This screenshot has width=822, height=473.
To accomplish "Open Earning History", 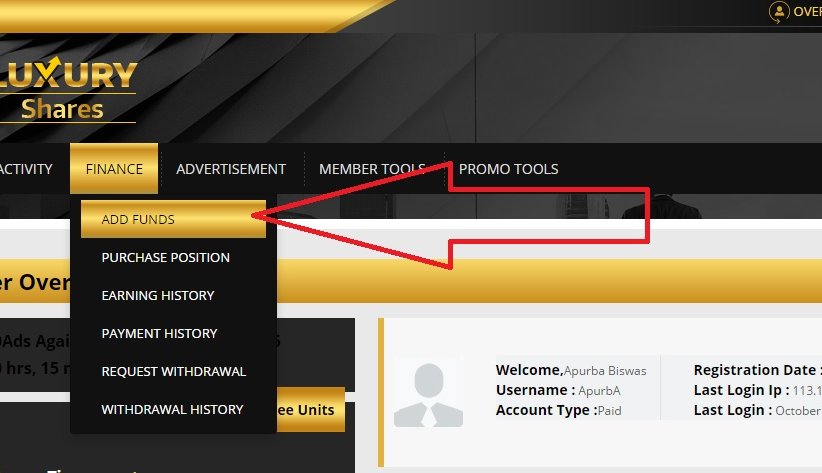I will [158, 295].
